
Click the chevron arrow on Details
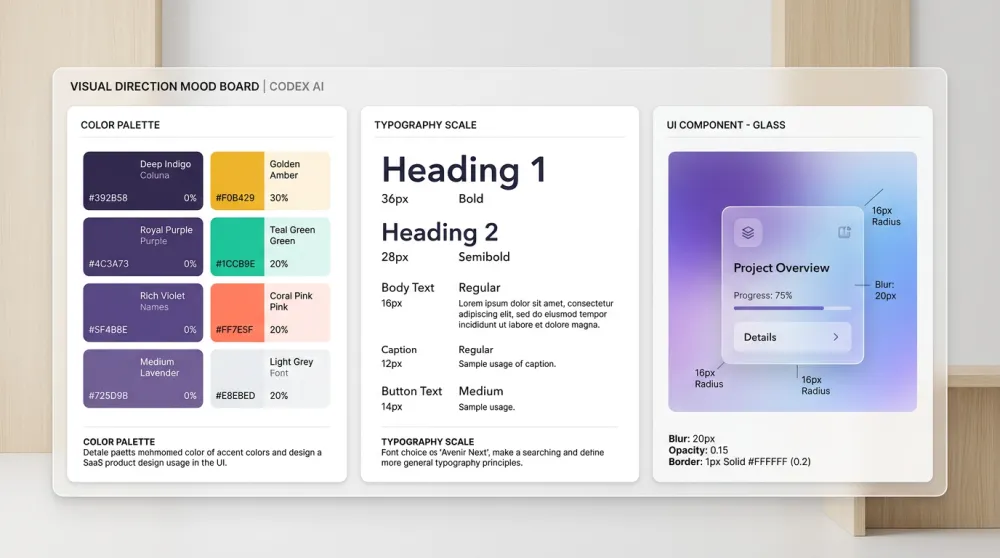(x=835, y=337)
